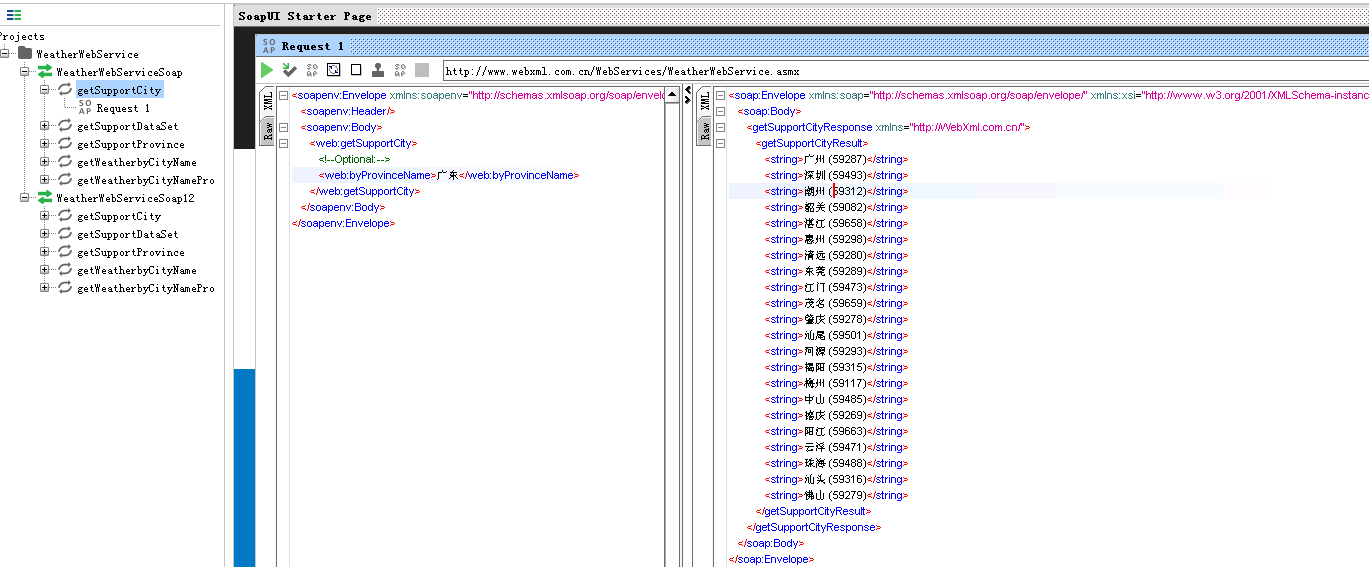Click the request editor scrollbar up arrow

[x=671, y=93]
